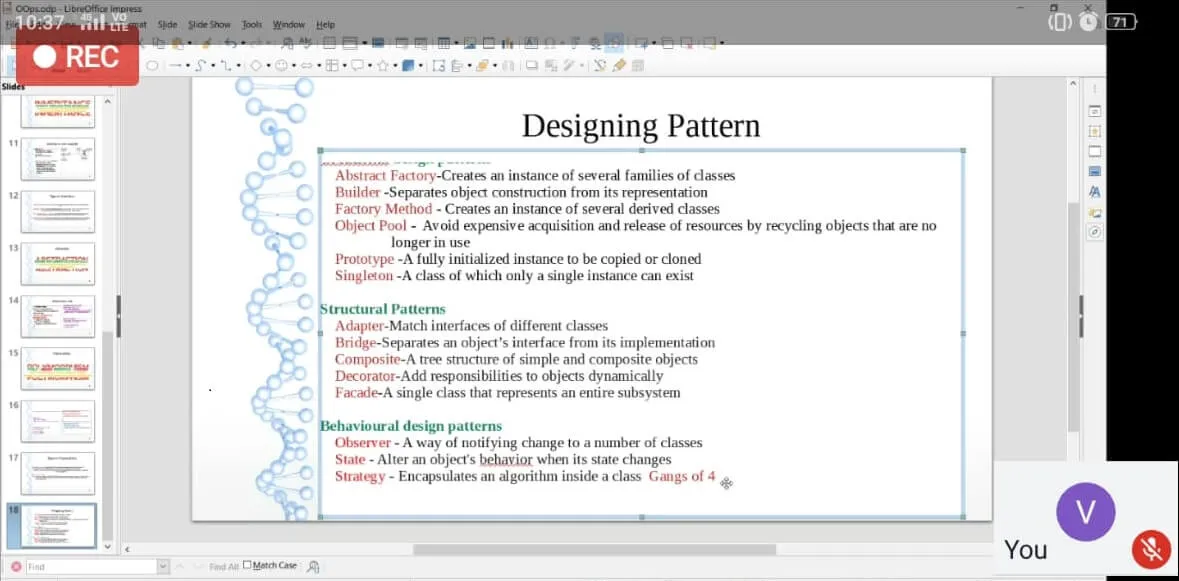Select the Flowchart shapes tool
This screenshot has height=581, width=1179.
pyautogui.click(x=332, y=66)
